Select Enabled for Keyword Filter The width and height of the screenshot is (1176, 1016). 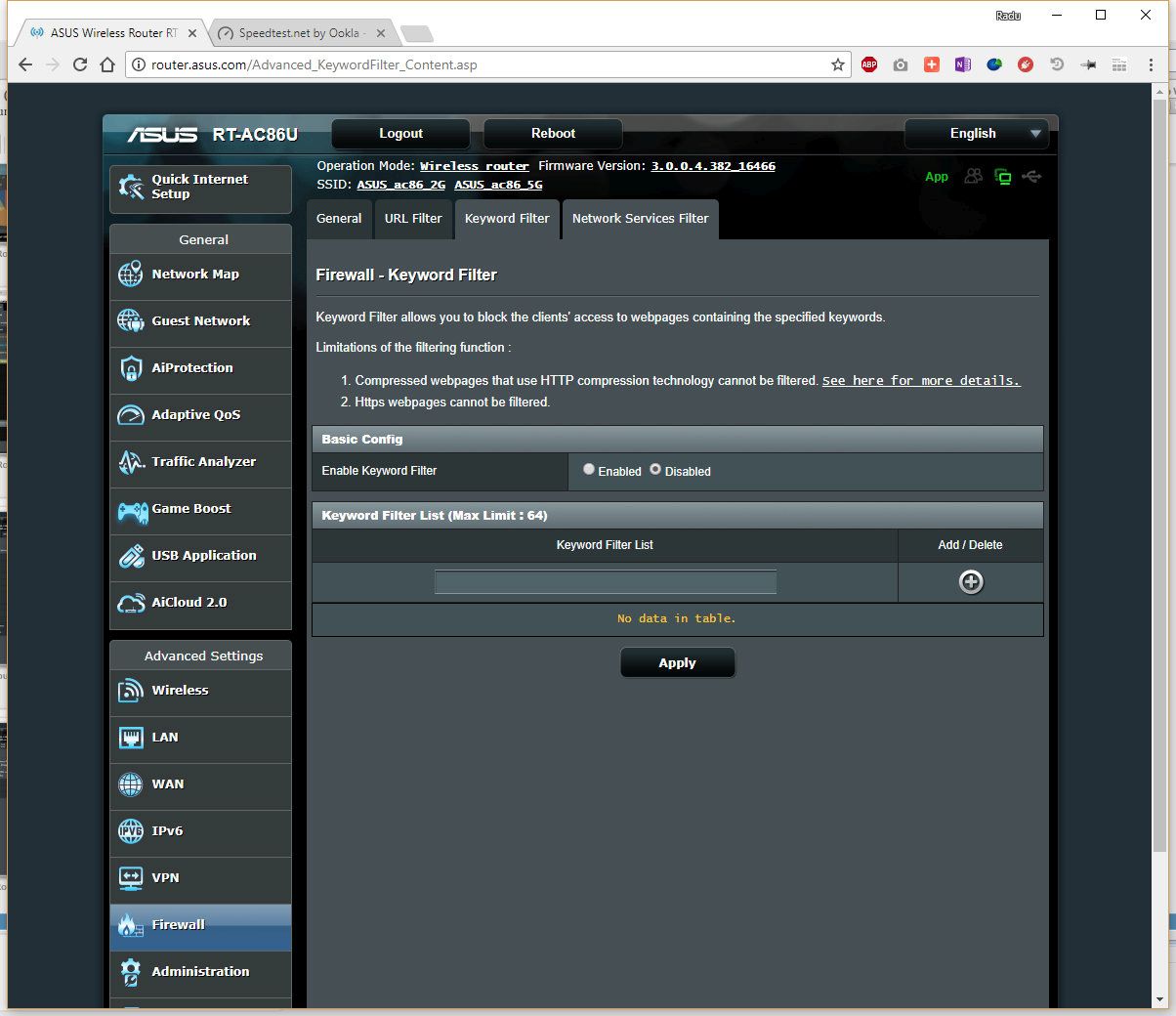click(x=589, y=470)
